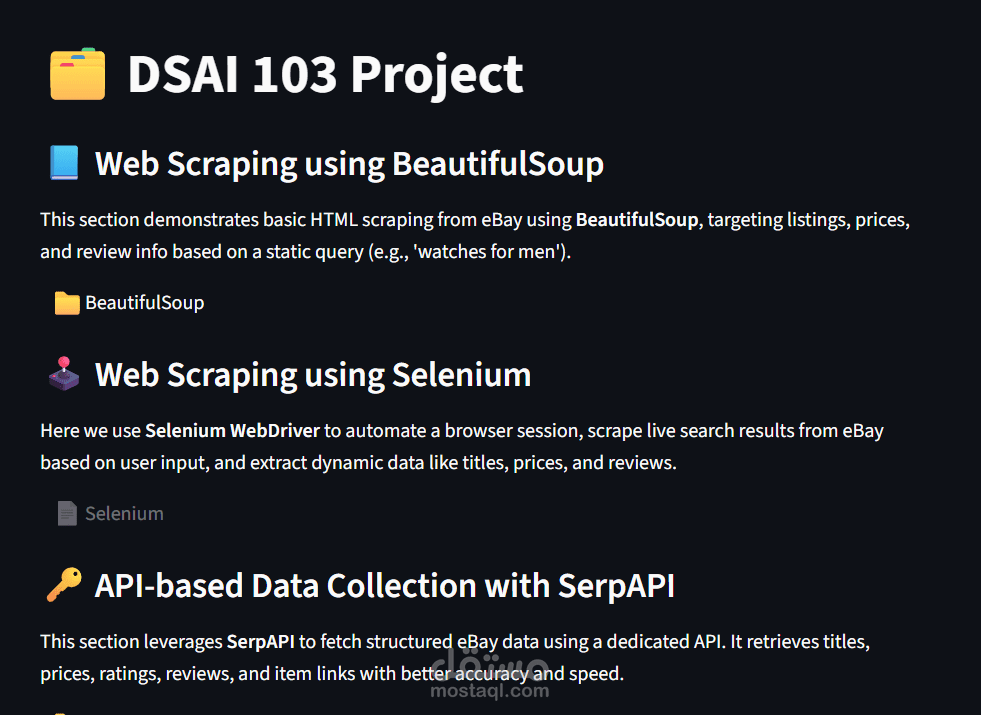Click the key icon by the SerpAPI heading
Viewport: 981px width, 715px height.
[x=63, y=585]
